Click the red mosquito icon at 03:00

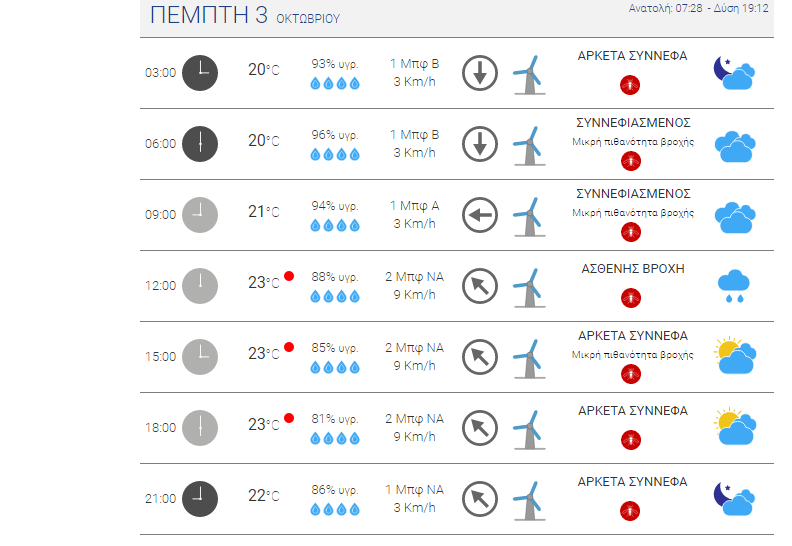(x=630, y=85)
